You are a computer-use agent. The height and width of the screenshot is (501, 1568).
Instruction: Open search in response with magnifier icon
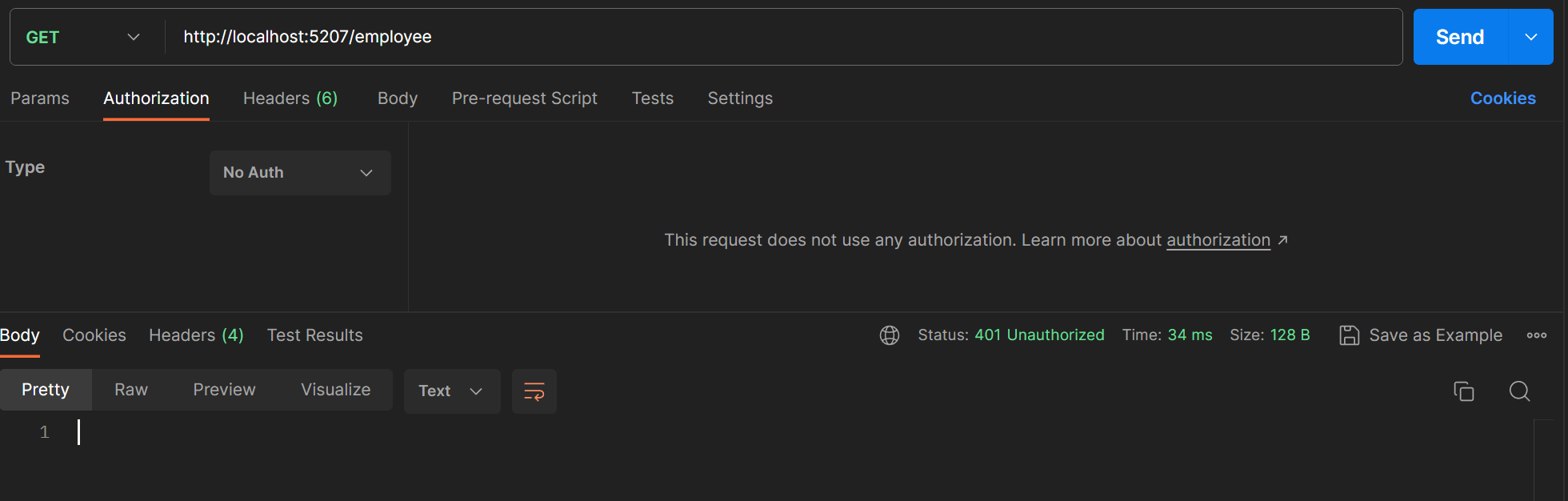click(x=1519, y=391)
